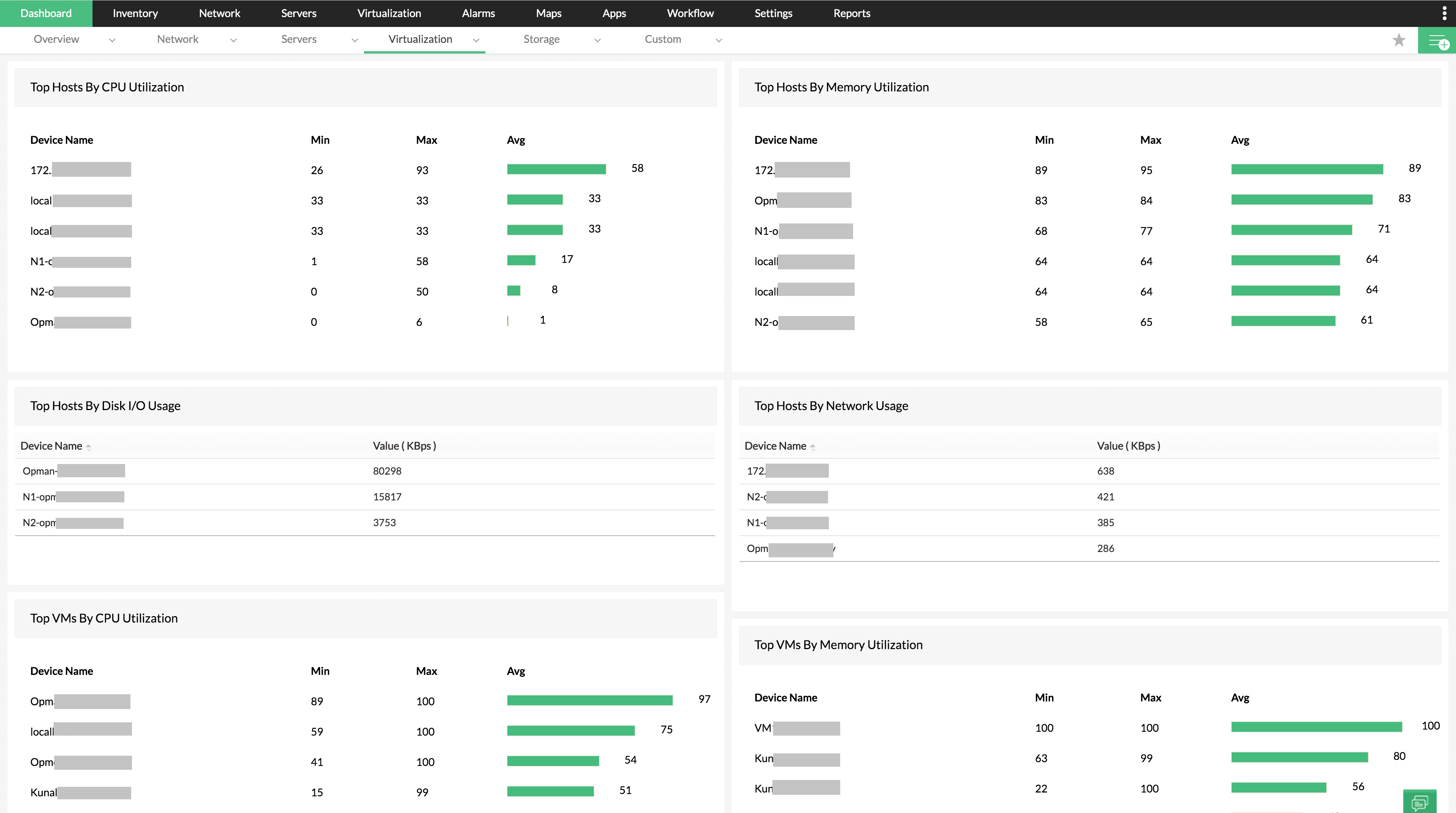Toggle the favorite star icon
Viewport: 1456px width, 813px height.
1400,40
